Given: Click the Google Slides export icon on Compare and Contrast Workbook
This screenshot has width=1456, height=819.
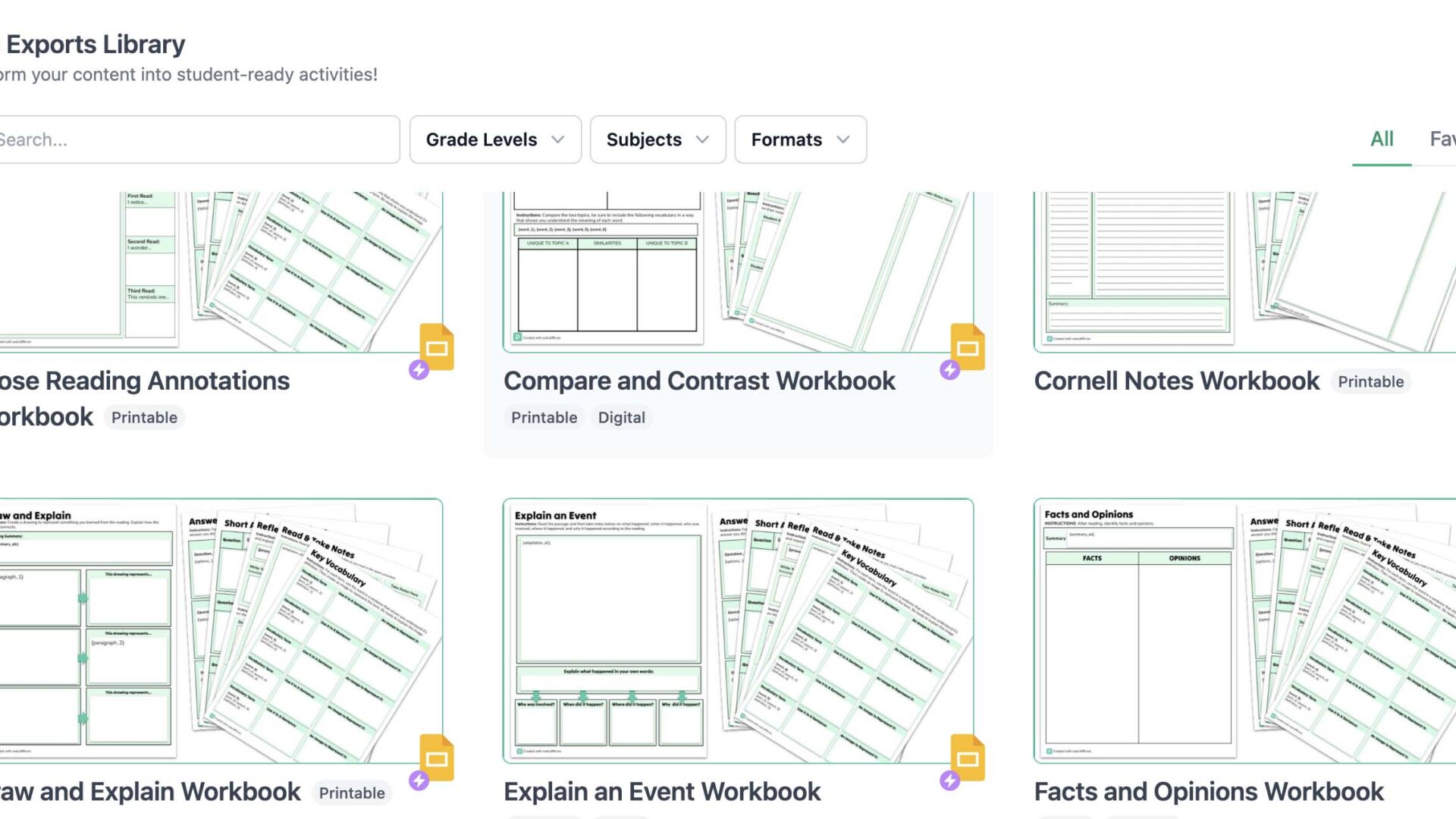Looking at the screenshot, I should (968, 347).
